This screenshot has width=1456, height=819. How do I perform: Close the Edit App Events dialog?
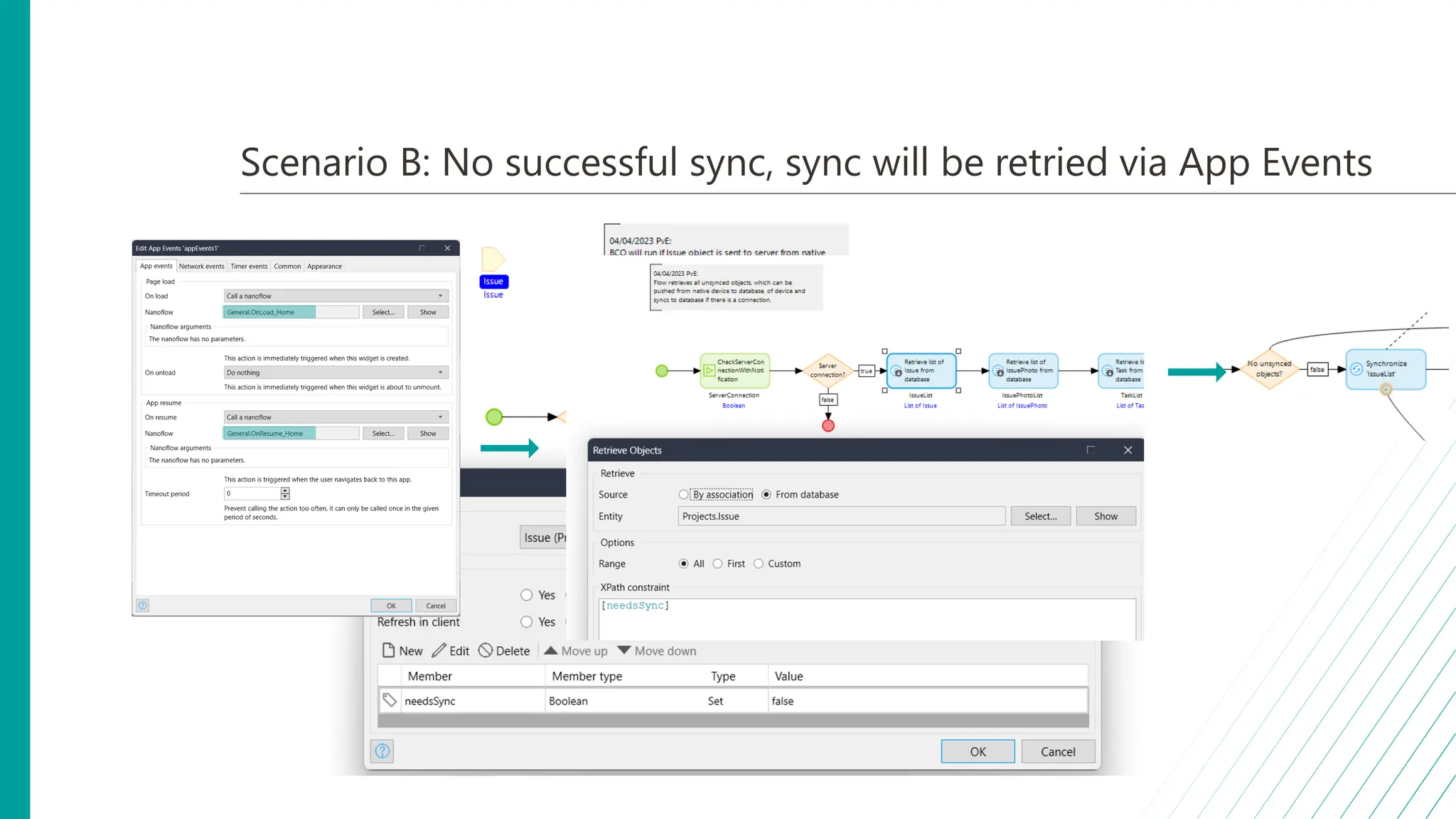pyautogui.click(x=447, y=248)
